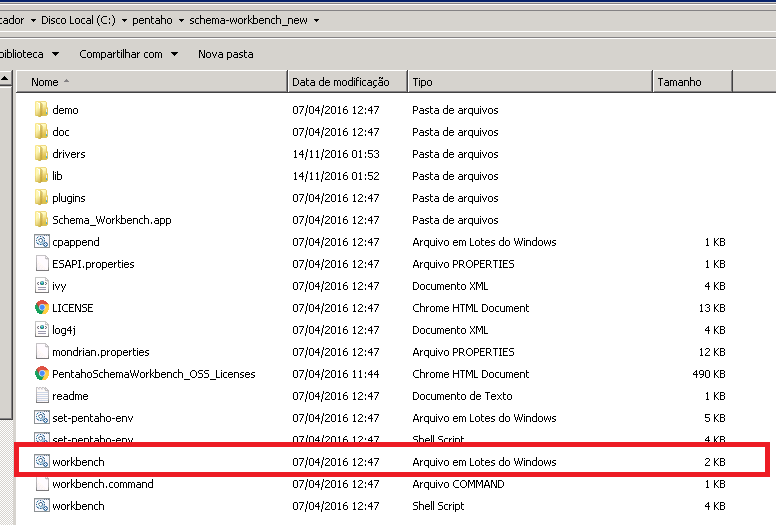Click the readme text document icon
The image size is (776, 525).
coord(42,396)
